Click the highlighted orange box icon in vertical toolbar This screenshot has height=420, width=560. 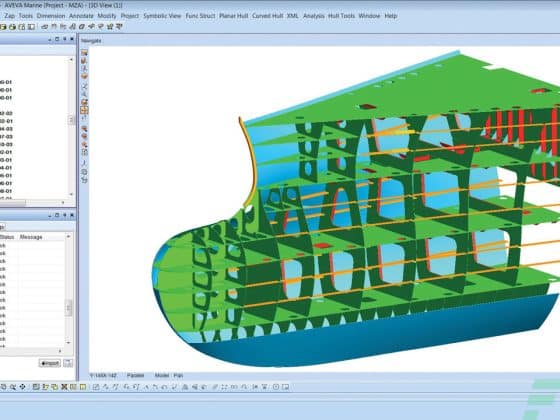click(x=84, y=110)
